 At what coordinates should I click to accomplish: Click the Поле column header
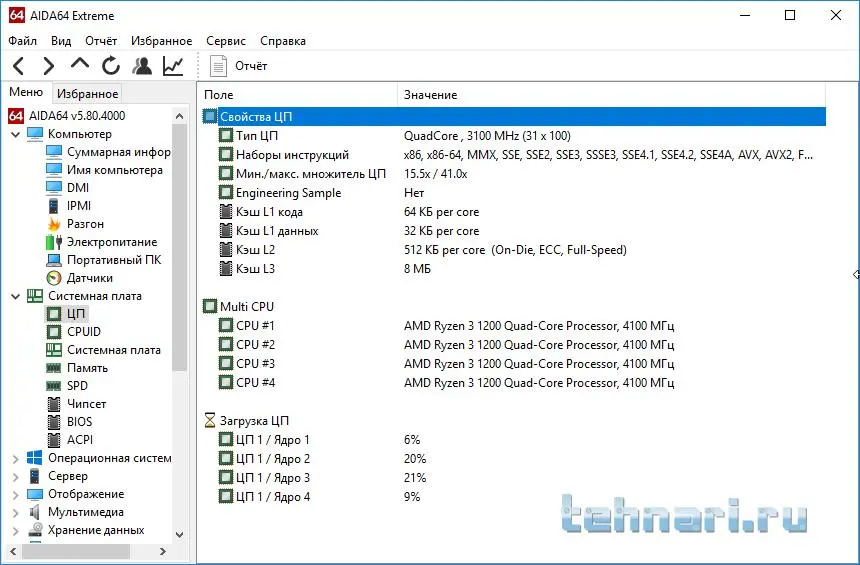pos(298,95)
